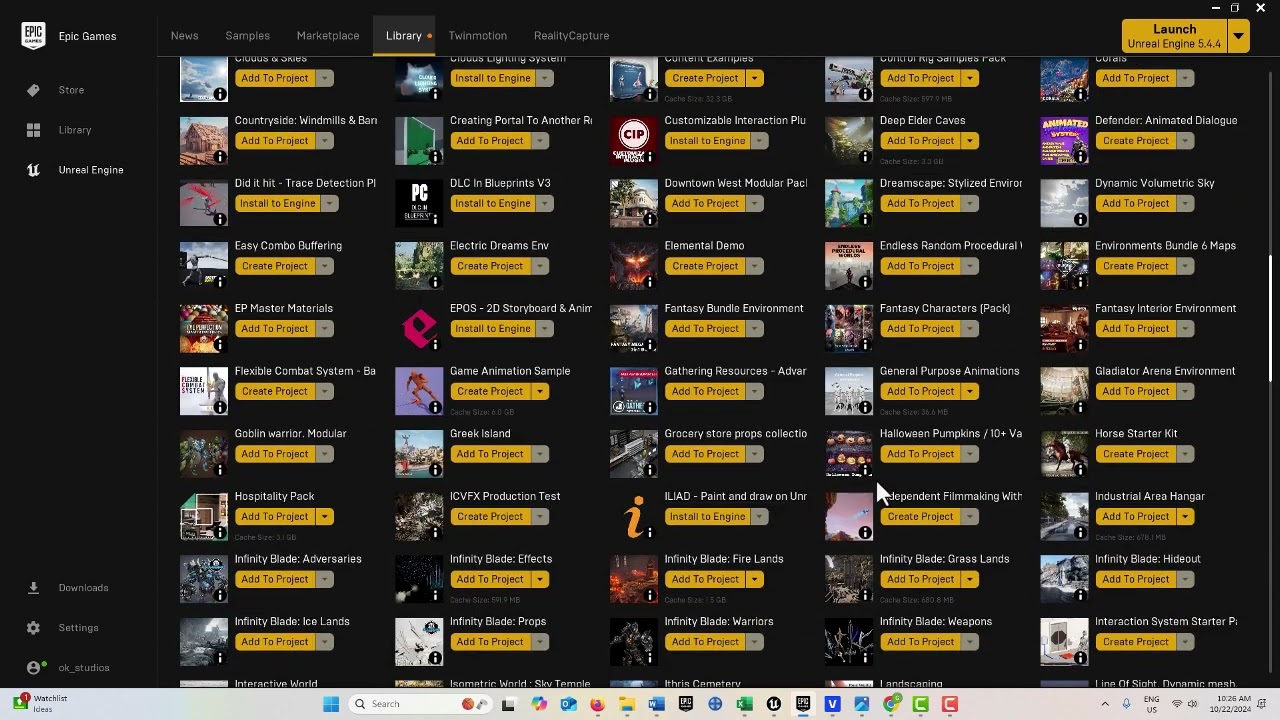
Task: Click the Epic Games logo
Action: 33,36
